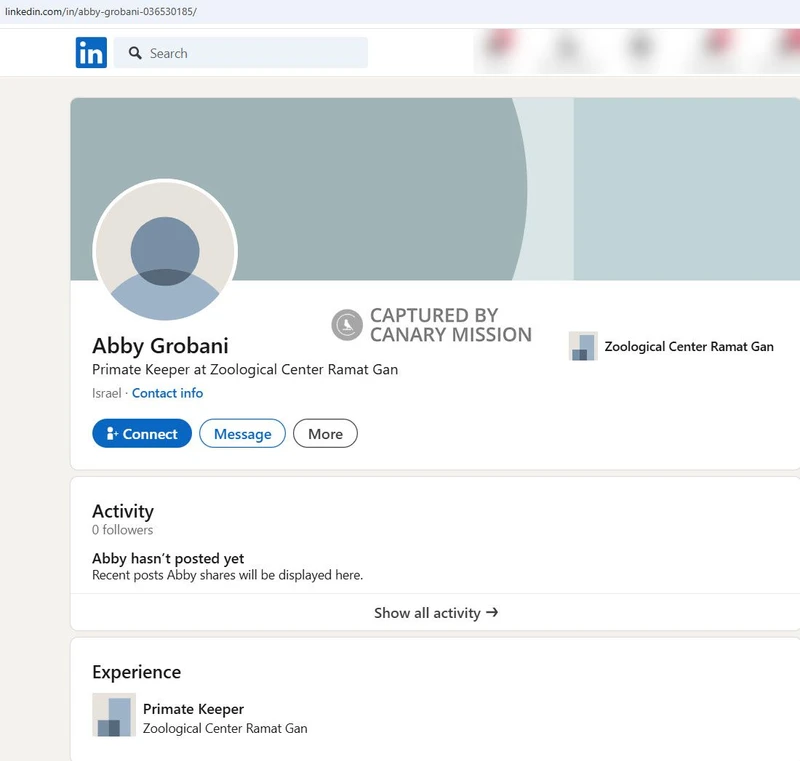This screenshot has width=800, height=761.
Task: Click the search magnifier icon
Action: pyautogui.click(x=135, y=53)
